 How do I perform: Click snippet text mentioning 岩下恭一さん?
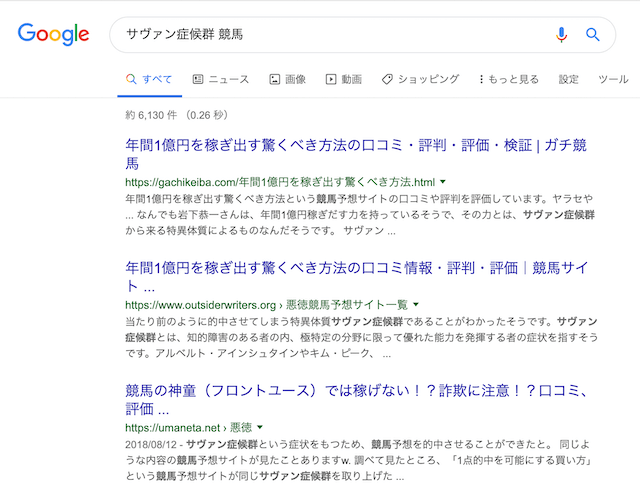pos(360,215)
